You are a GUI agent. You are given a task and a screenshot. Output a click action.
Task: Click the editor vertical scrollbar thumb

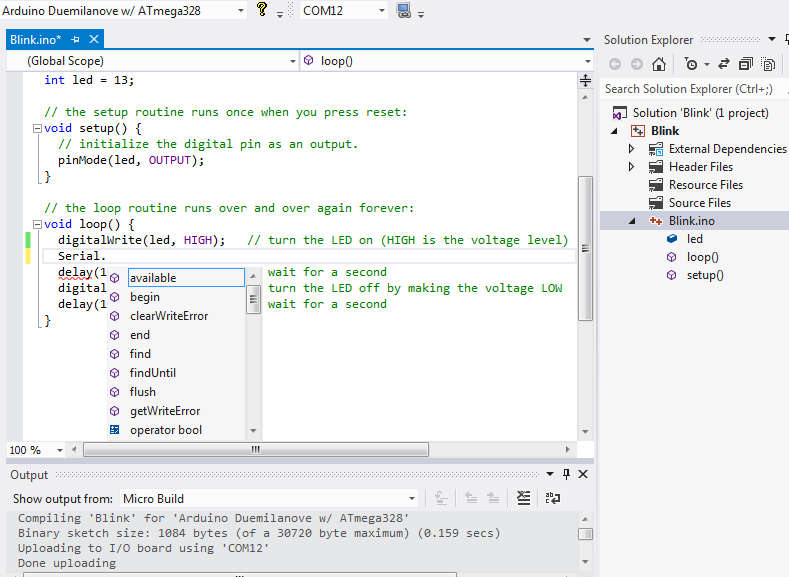pyautogui.click(x=585, y=248)
